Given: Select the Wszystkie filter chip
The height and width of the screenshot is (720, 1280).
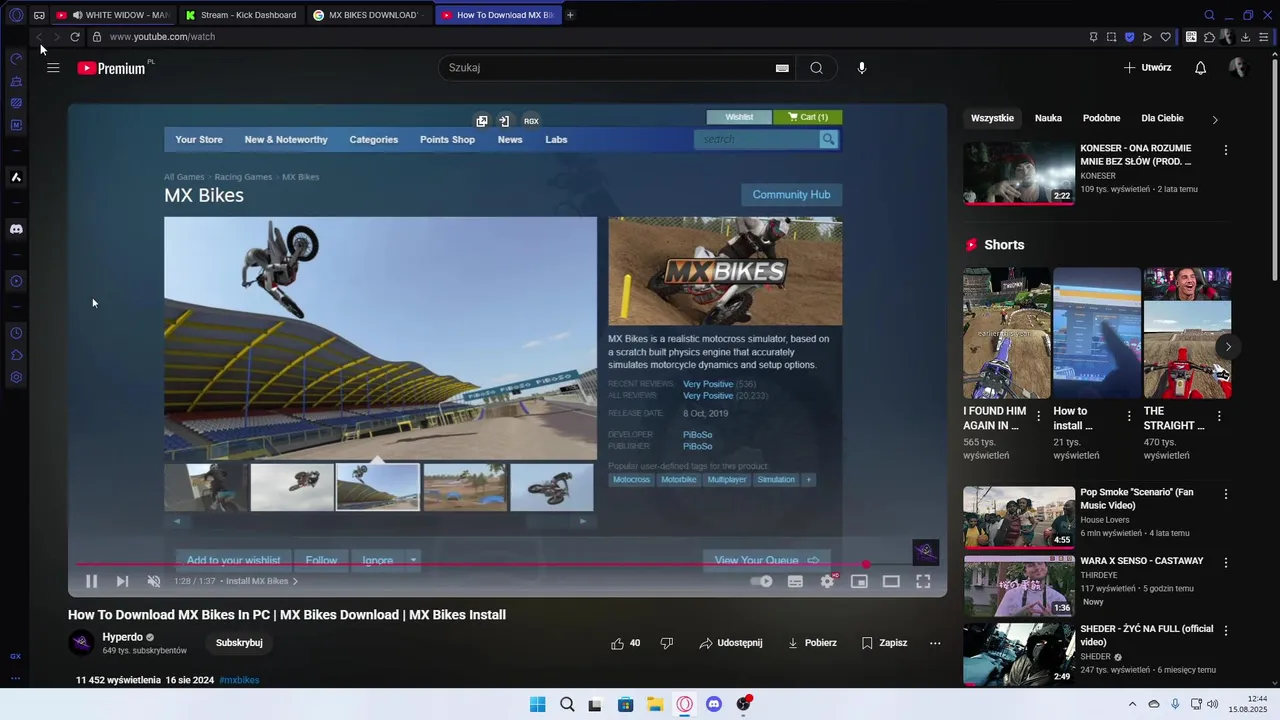Looking at the screenshot, I should 992,118.
